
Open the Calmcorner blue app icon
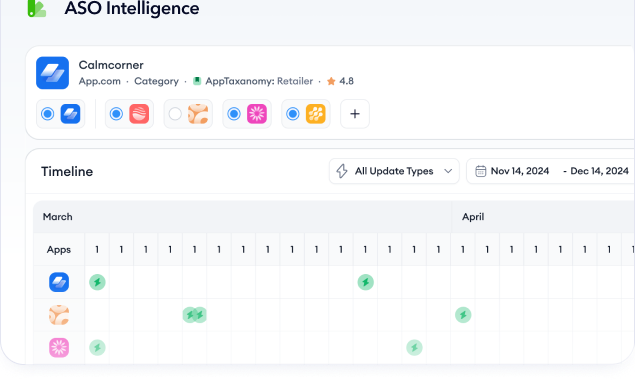click(x=52, y=73)
